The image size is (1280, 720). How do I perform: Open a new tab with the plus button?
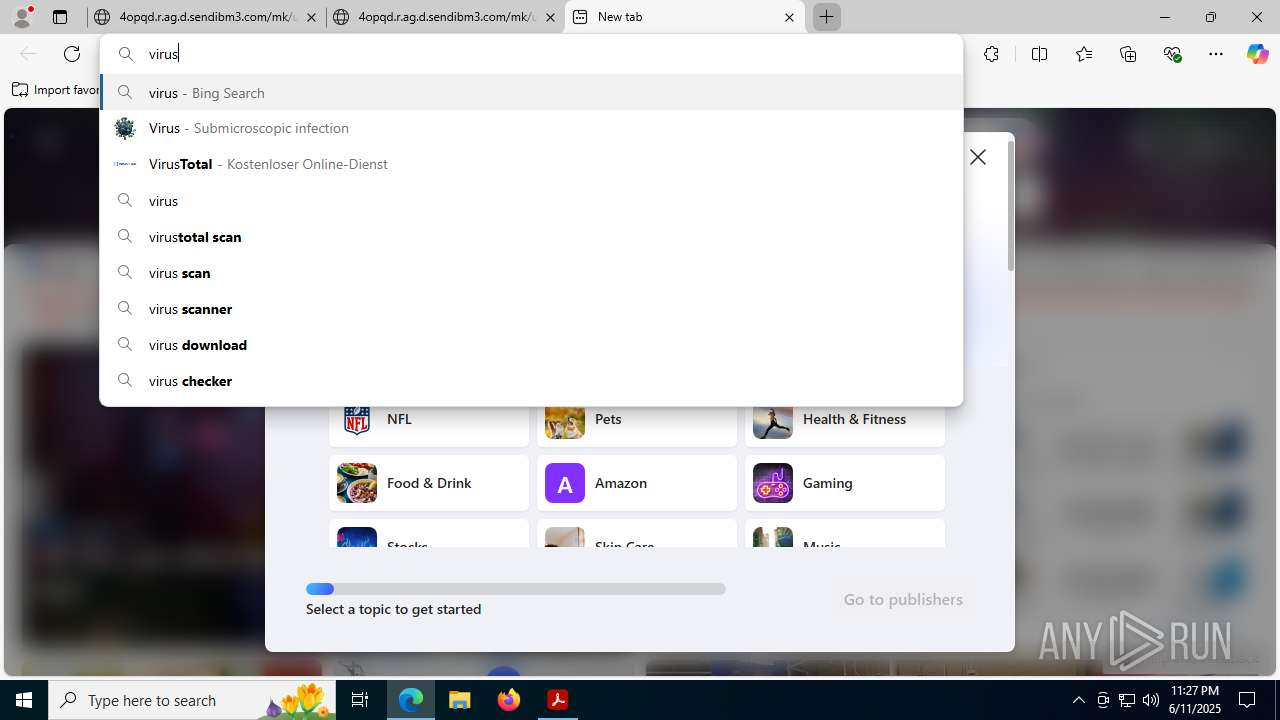826,17
